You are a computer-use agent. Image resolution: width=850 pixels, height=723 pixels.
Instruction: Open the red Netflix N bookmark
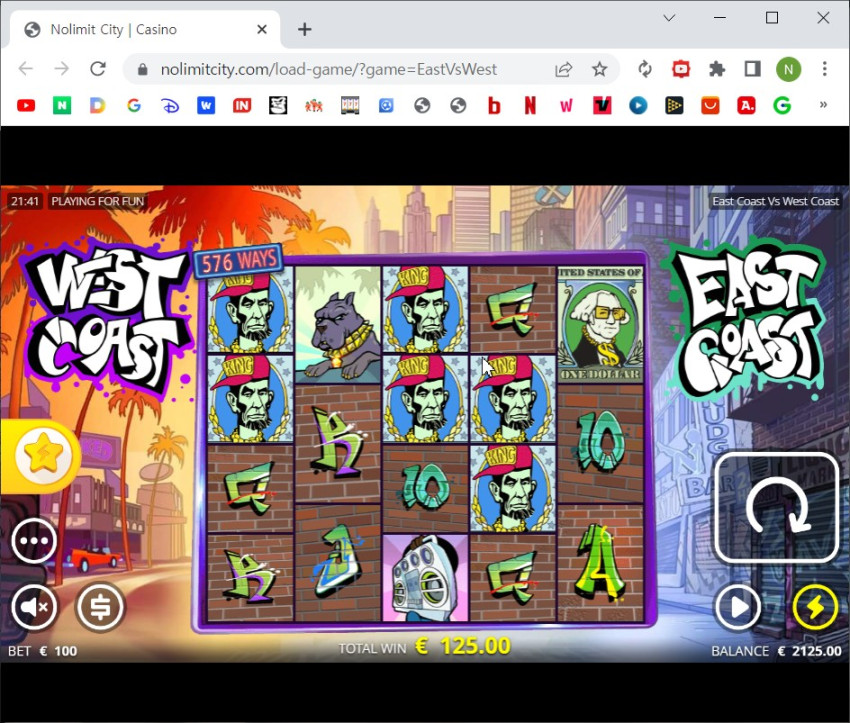(x=530, y=105)
